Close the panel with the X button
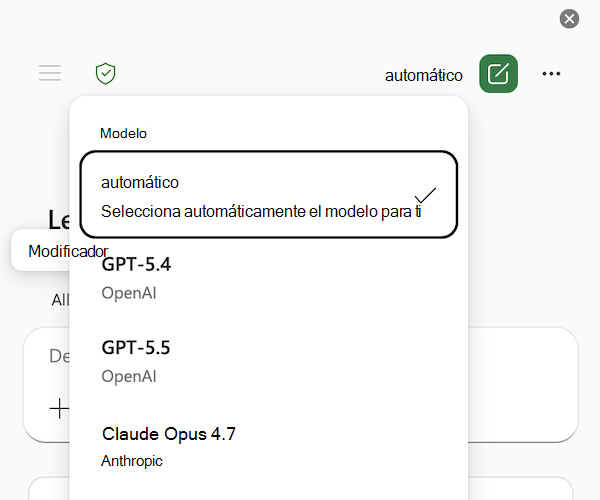Viewport: 600px width, 500px height. coord(569,19)
